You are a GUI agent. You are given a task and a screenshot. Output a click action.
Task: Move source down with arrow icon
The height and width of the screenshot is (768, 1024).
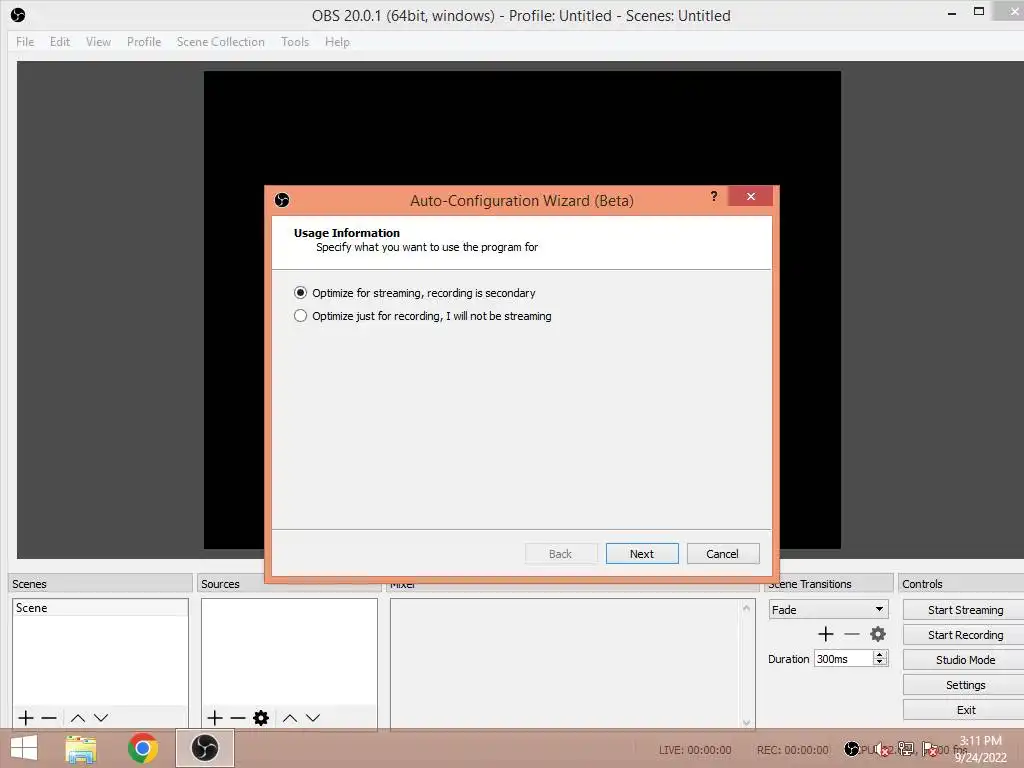[313, 718]
